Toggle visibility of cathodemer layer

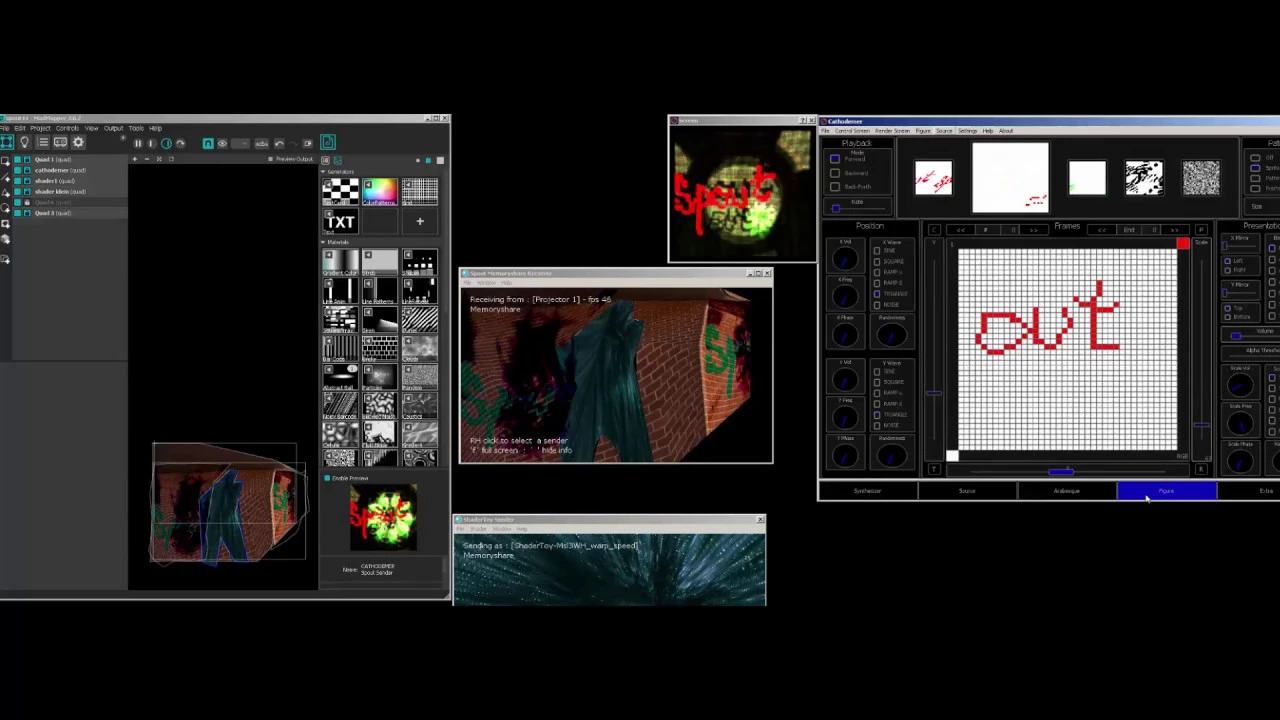coord(17,170)
